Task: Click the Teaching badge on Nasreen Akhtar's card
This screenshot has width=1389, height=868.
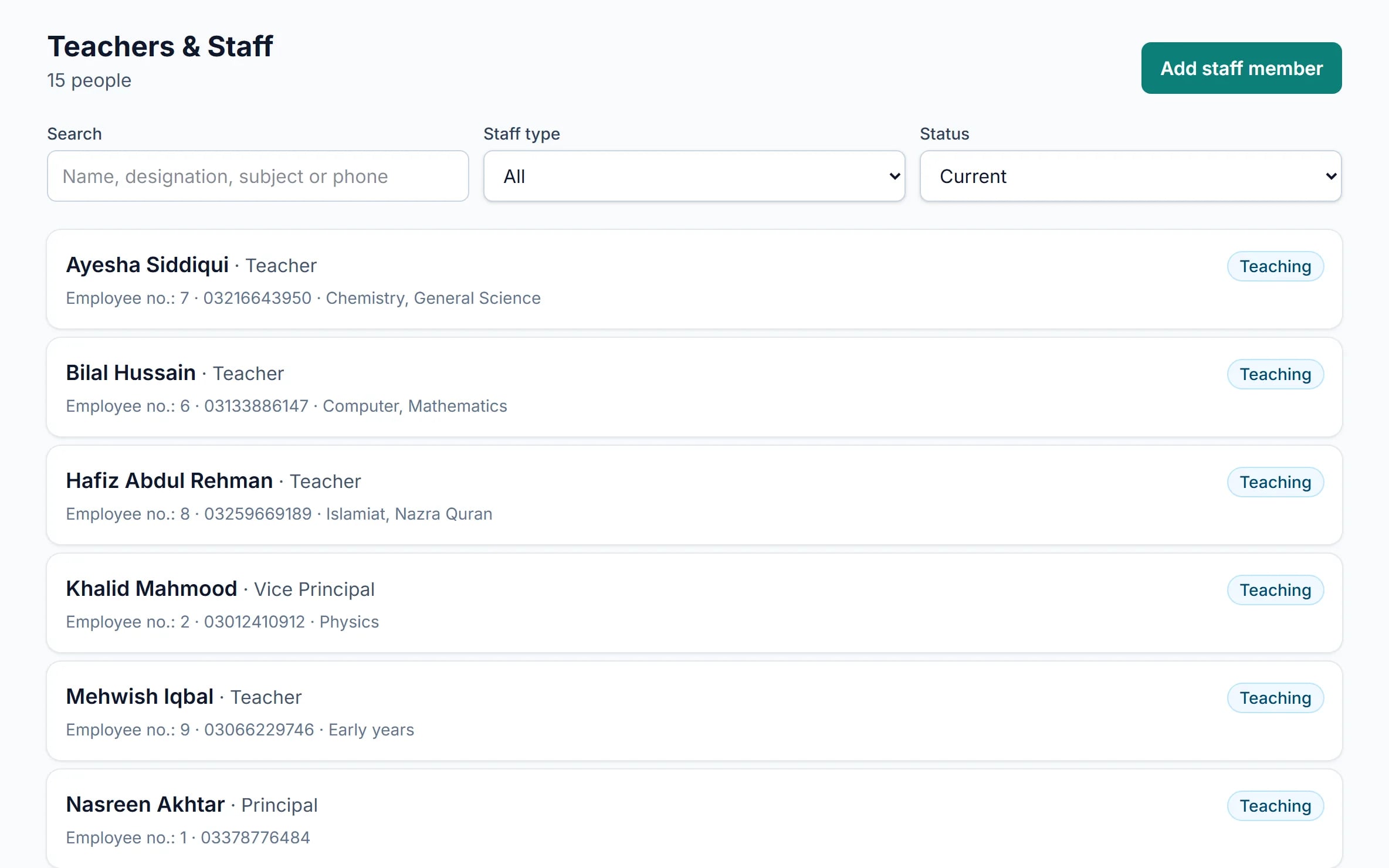Action: click(x=1275, y=806)
